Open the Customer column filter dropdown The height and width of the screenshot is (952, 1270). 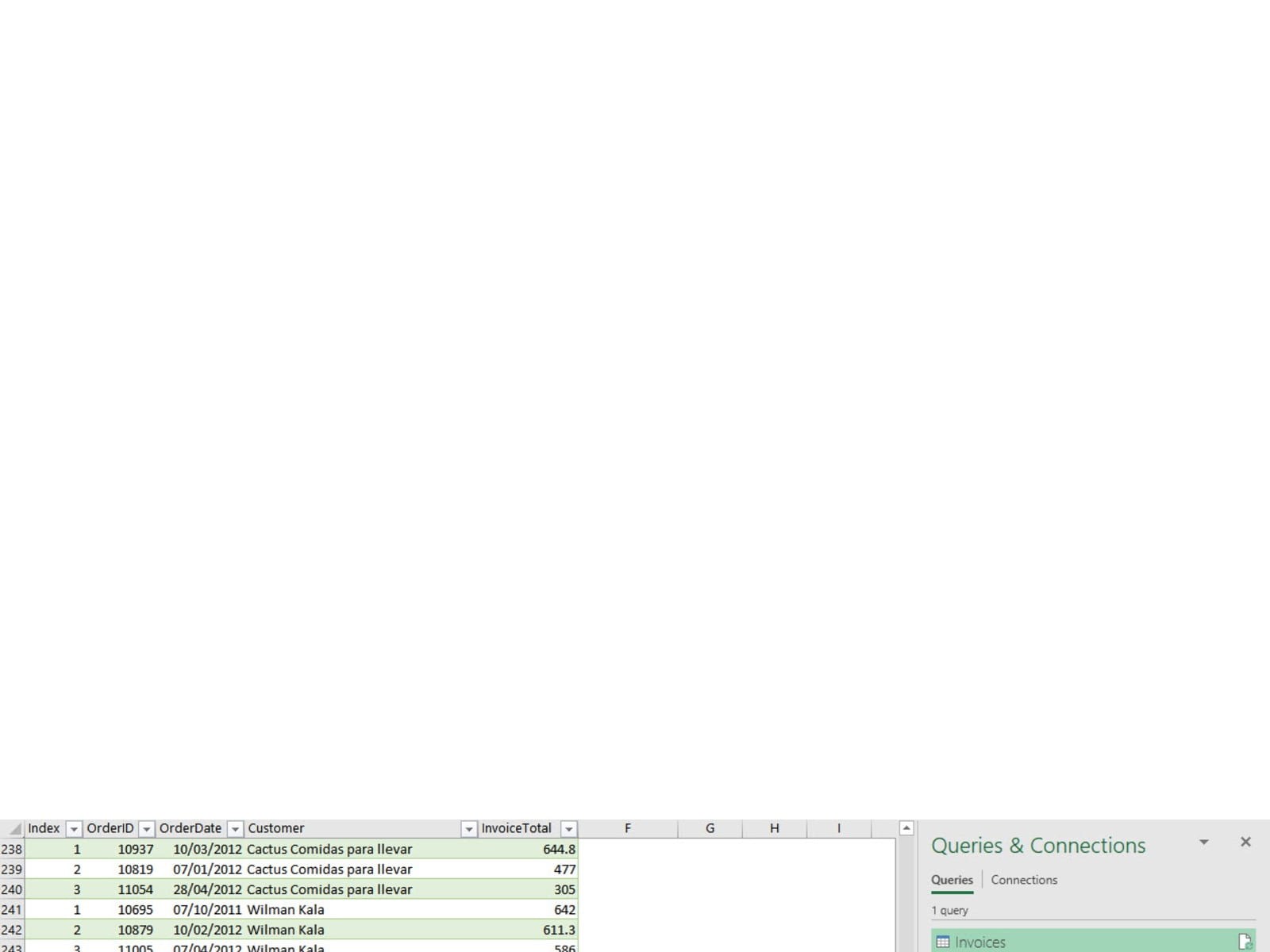tap(468, 829)
